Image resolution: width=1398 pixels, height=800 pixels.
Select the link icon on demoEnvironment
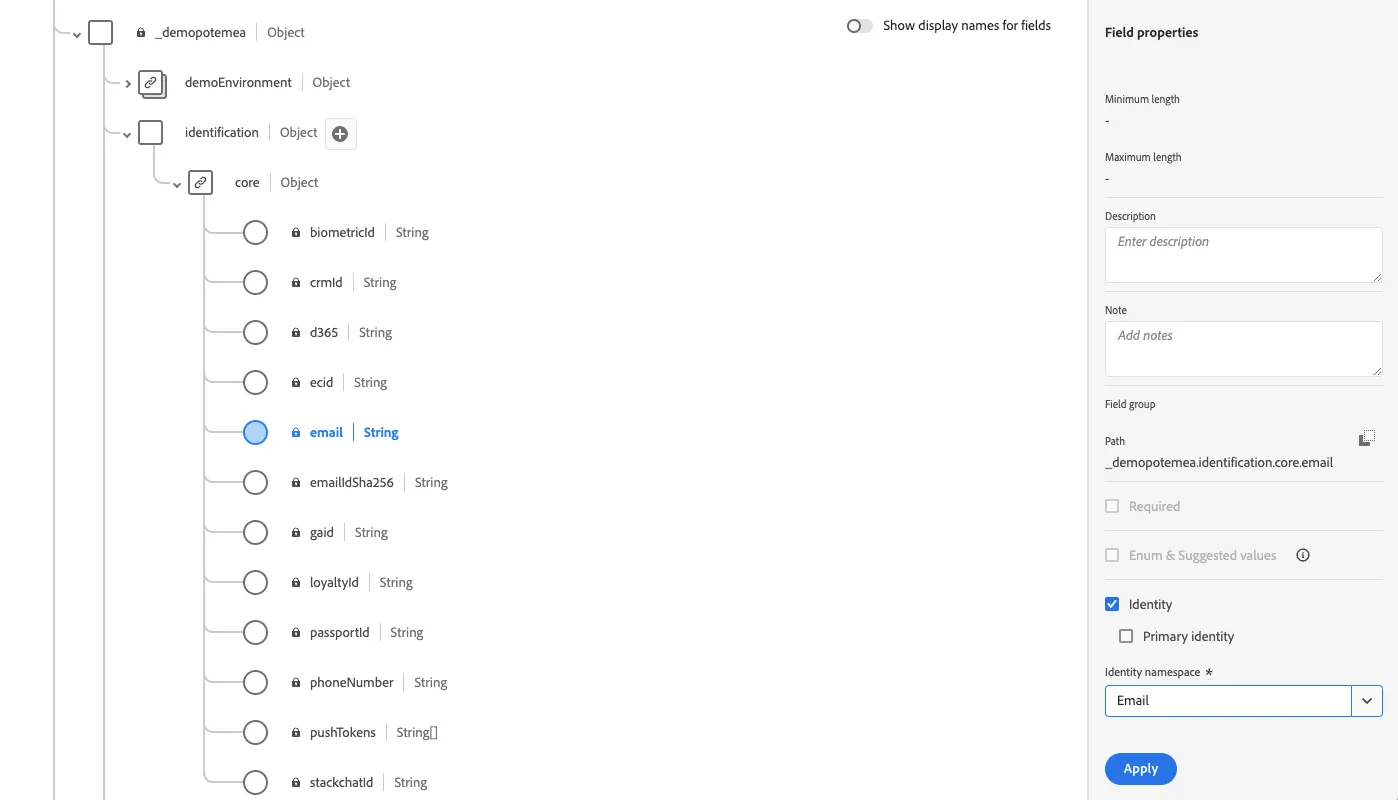click(x=152, y=84)
